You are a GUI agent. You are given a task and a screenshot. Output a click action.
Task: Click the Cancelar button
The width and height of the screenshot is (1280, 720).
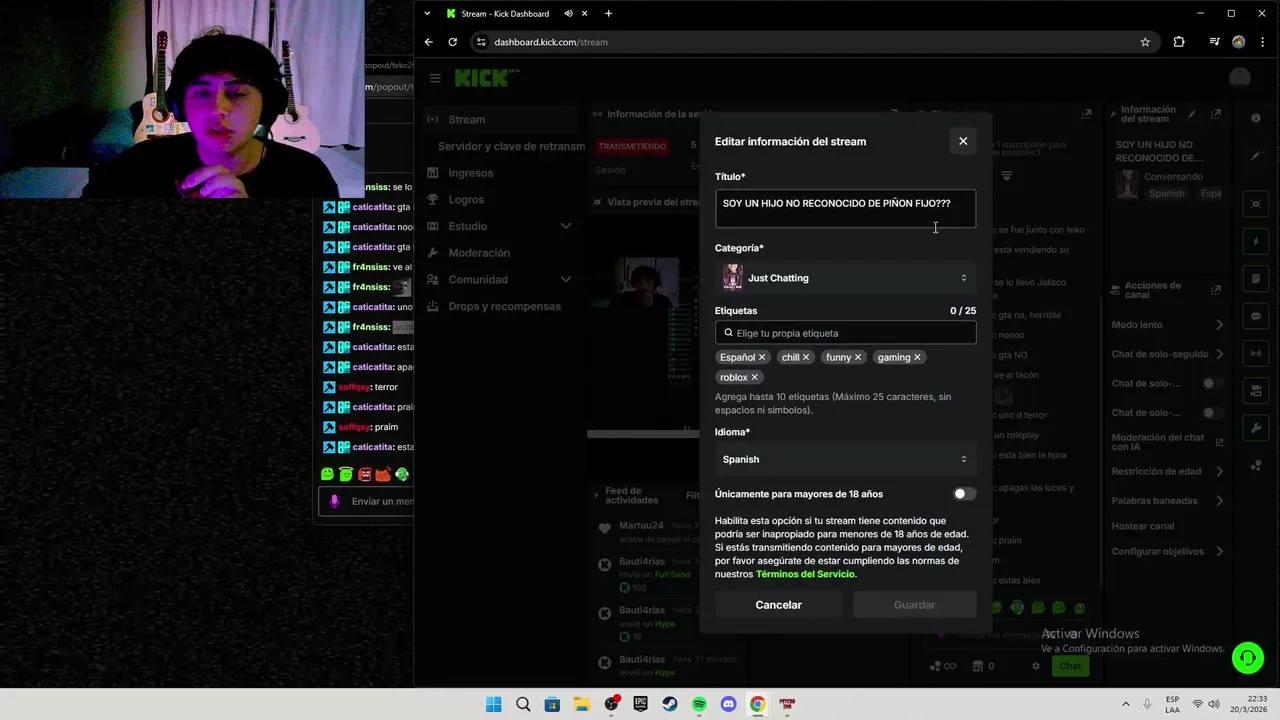pyautogui.click(x=778, y=605)
